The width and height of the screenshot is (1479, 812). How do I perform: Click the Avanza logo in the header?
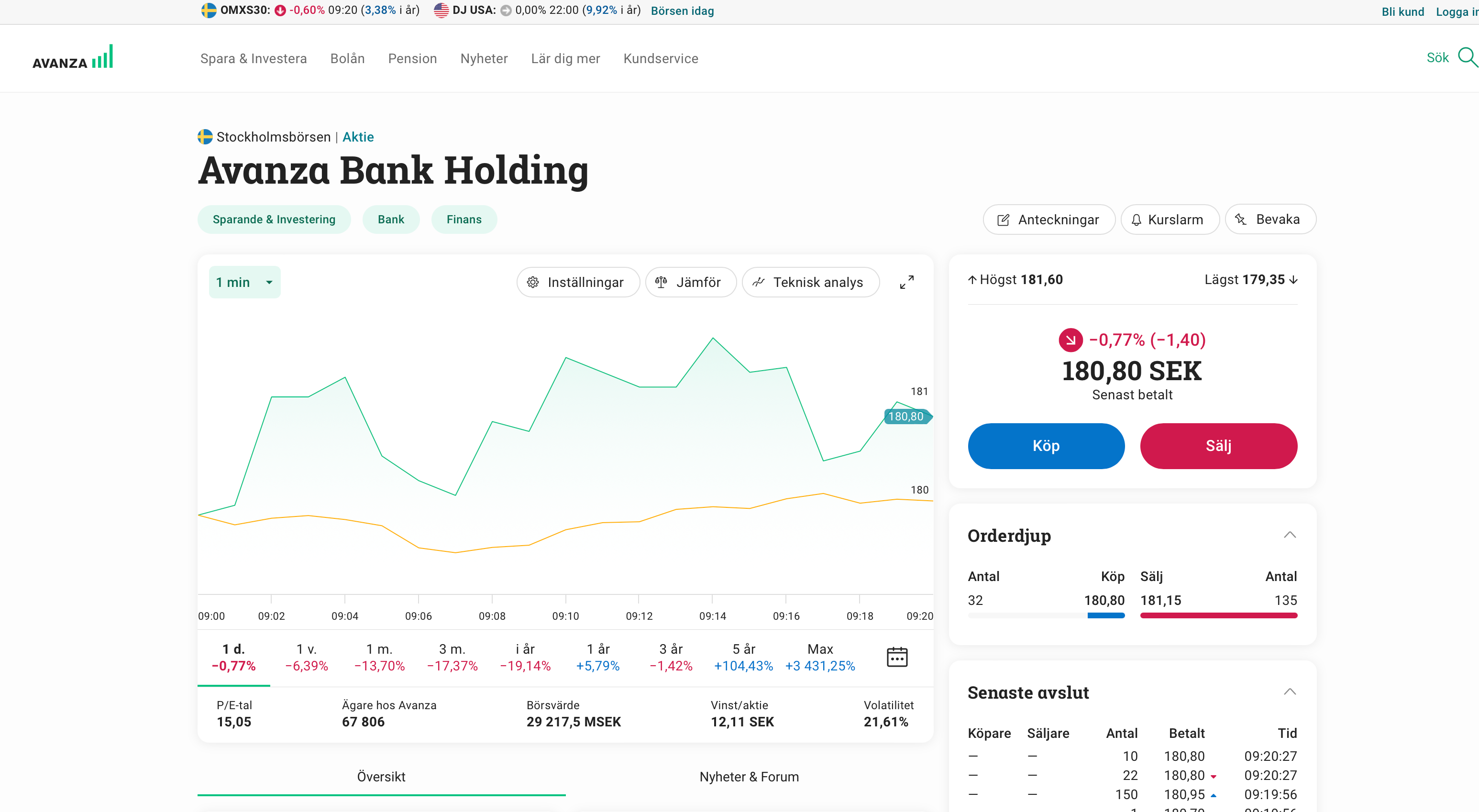[72, 57]
